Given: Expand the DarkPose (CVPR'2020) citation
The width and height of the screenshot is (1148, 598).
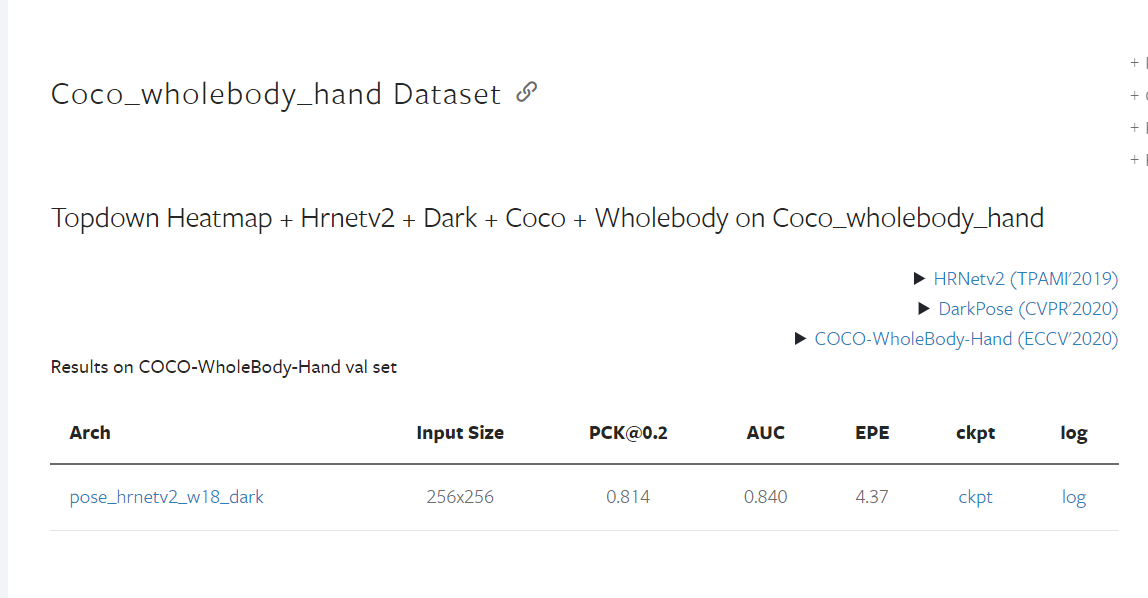Looking at the screenshot, I should click(x=1028, y=309).
